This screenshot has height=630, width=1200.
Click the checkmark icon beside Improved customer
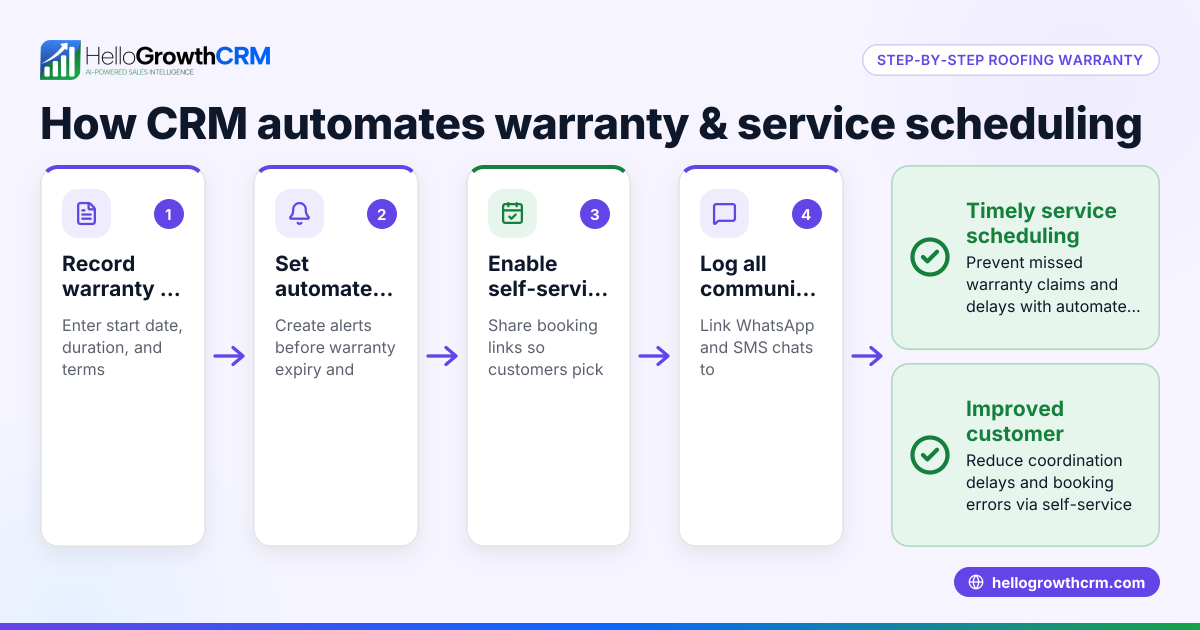930,455
